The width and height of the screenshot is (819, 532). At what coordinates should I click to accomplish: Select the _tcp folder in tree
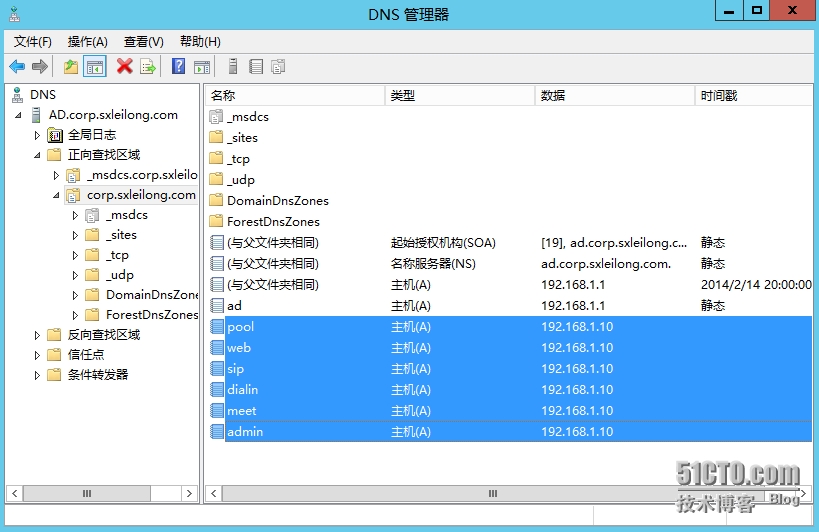point(117,255)
